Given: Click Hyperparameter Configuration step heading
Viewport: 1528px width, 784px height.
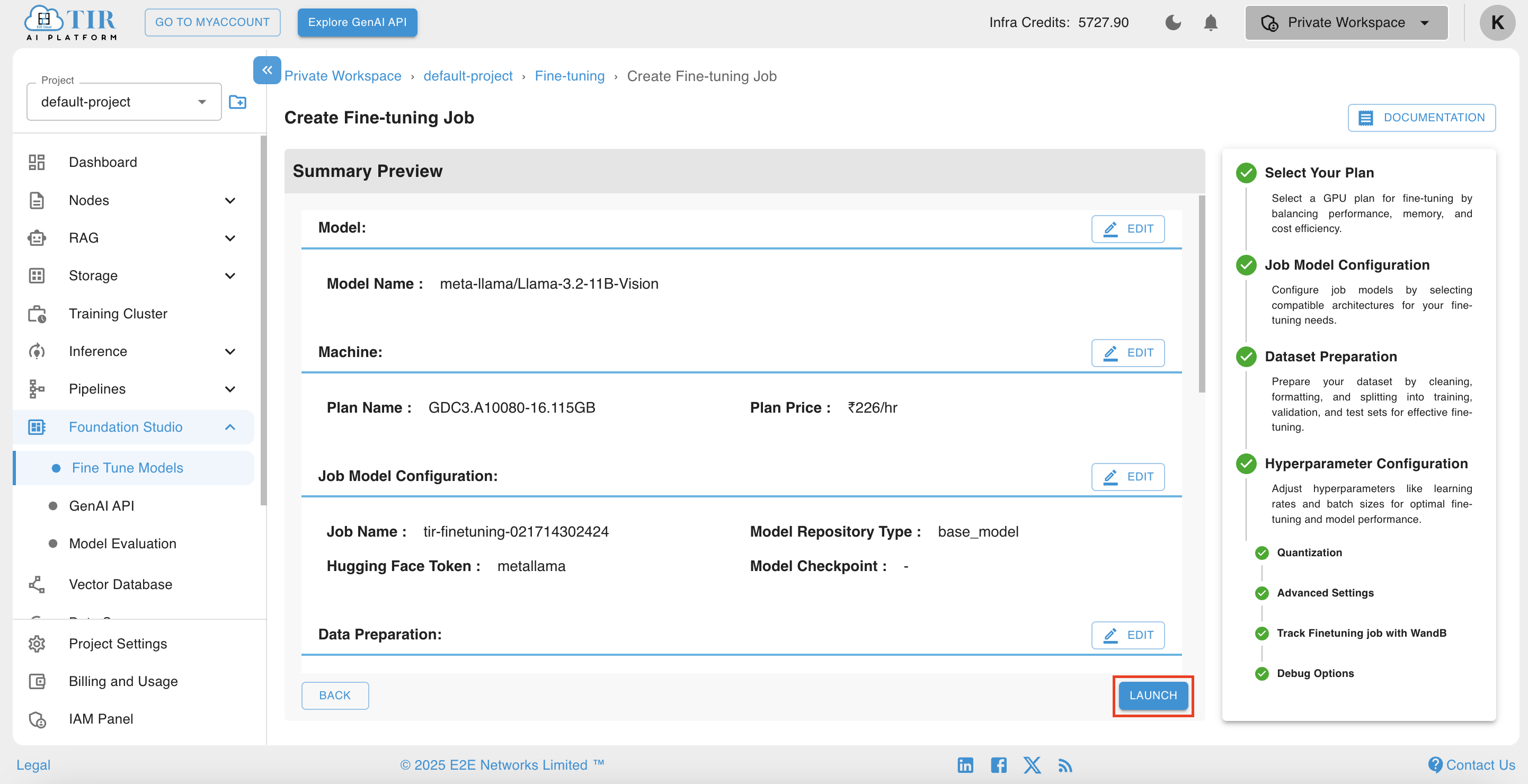Looking at the screenshot, I should click(1366, 464).
